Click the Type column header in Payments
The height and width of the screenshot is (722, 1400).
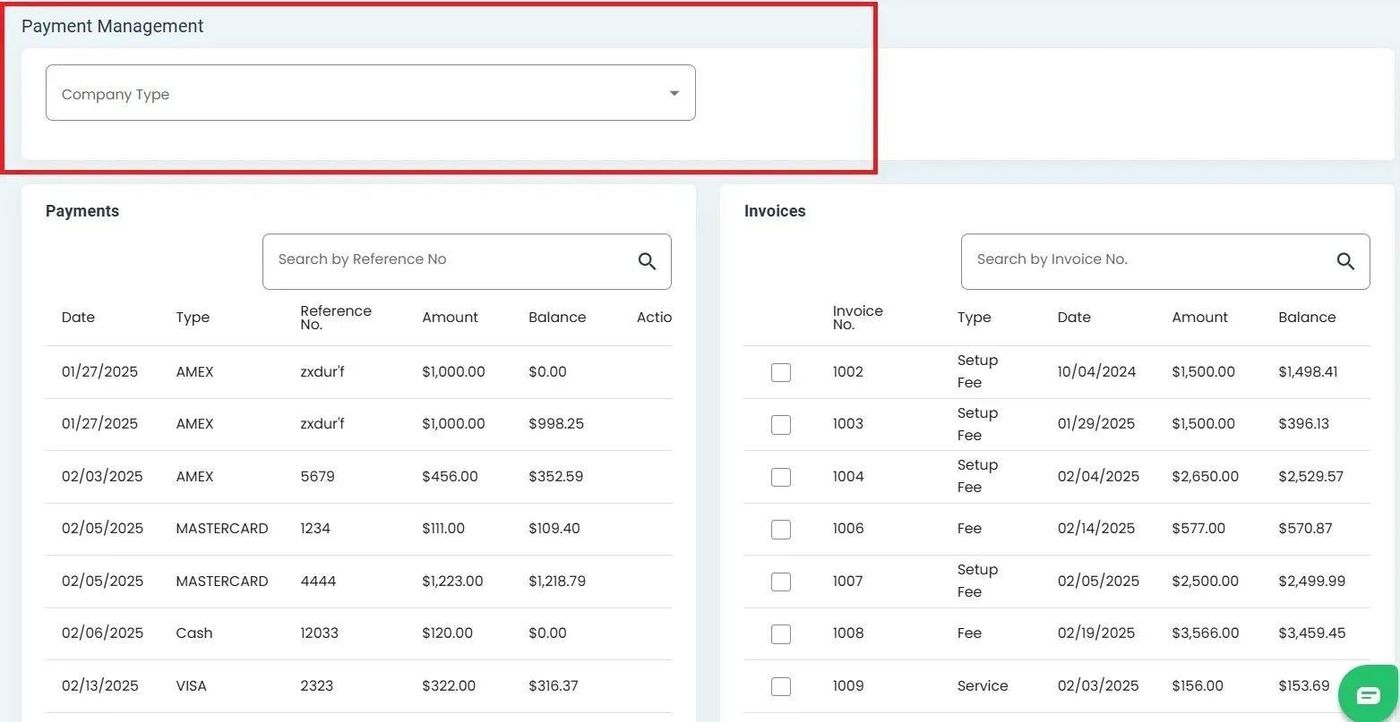193,316
